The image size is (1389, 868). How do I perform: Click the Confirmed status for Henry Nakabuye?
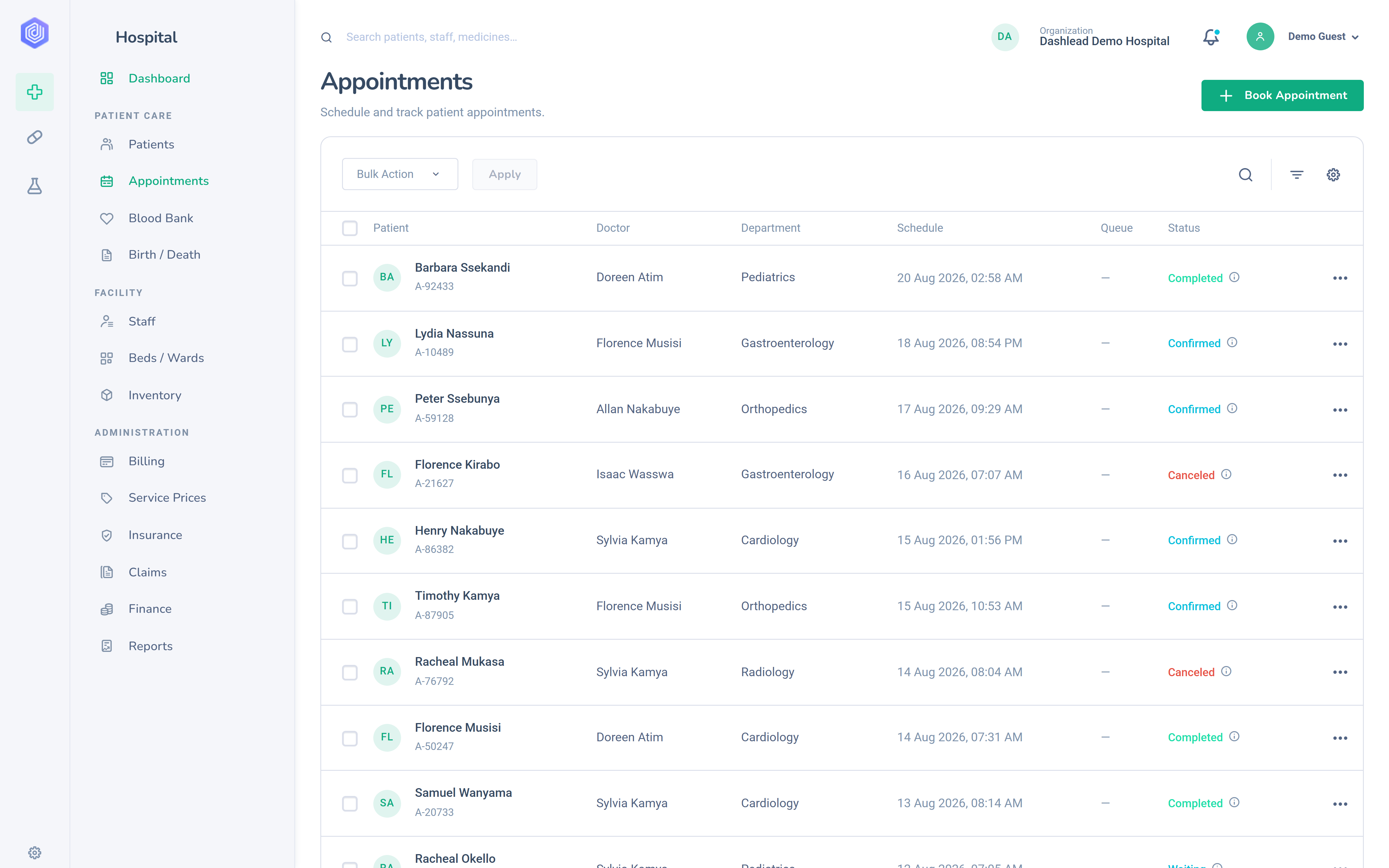coord(1194,540)
